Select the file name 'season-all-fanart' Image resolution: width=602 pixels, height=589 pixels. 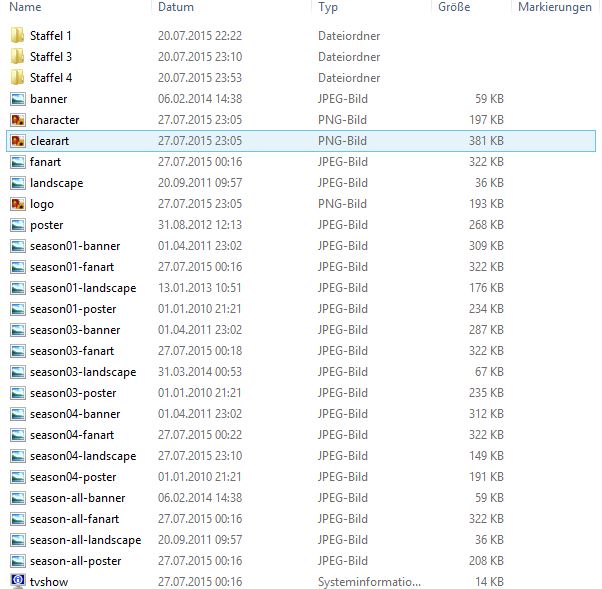[x=74, y=519]
